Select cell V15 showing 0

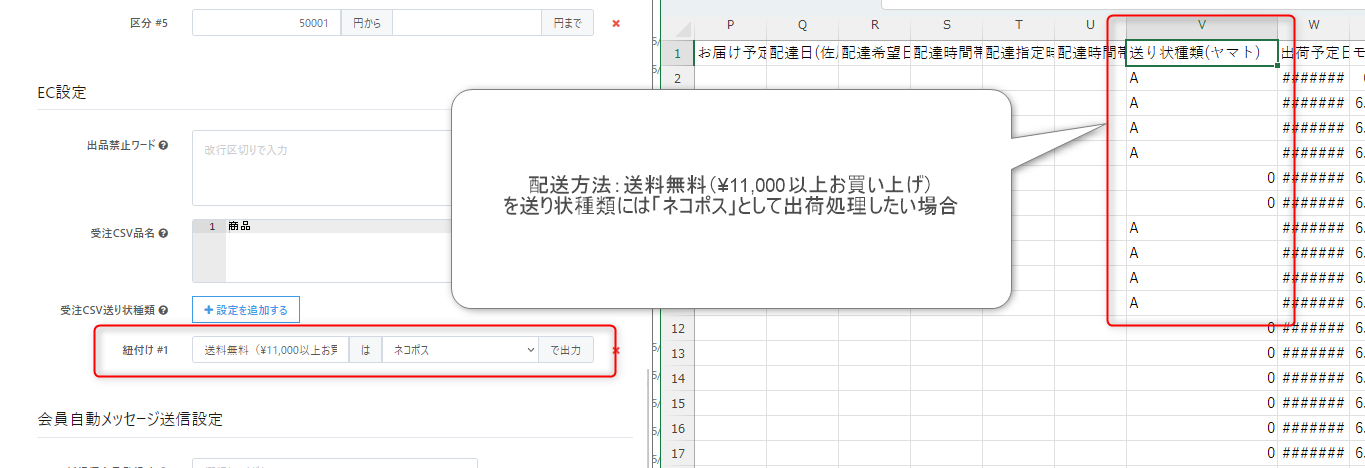(1202, 403)
